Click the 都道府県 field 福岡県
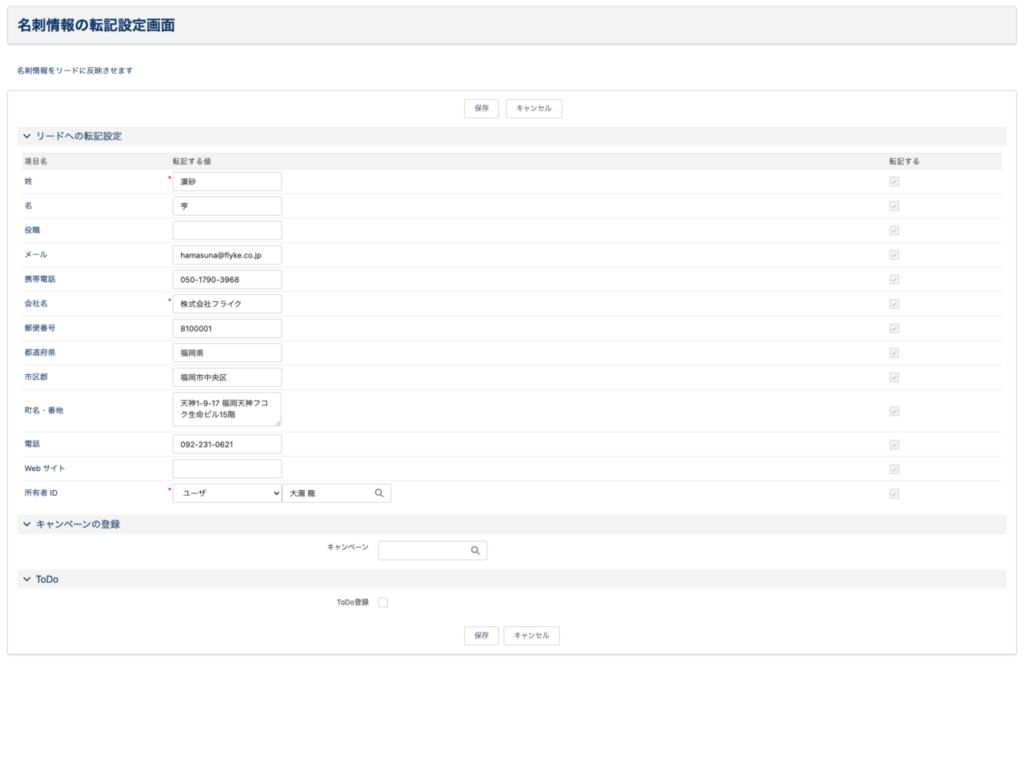The width and height of the screenshot is (1024, 778). click(x=227, y=353)
